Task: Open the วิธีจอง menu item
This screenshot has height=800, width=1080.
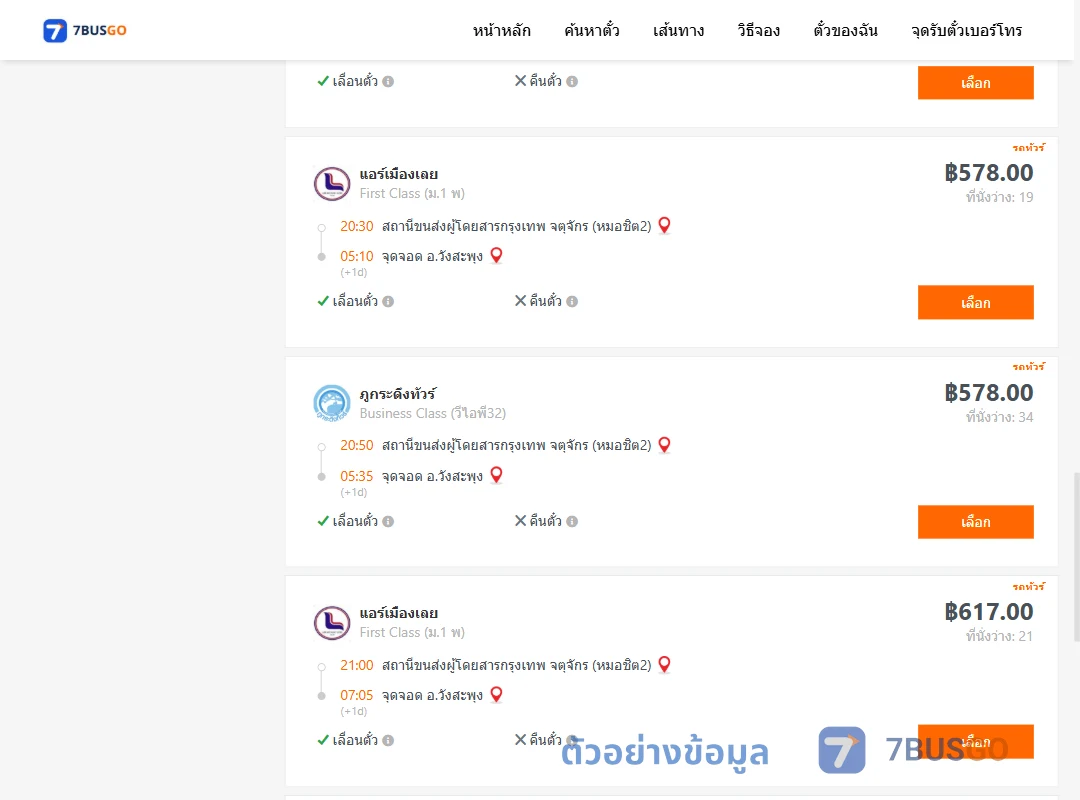Action: (x=758, y=30)
